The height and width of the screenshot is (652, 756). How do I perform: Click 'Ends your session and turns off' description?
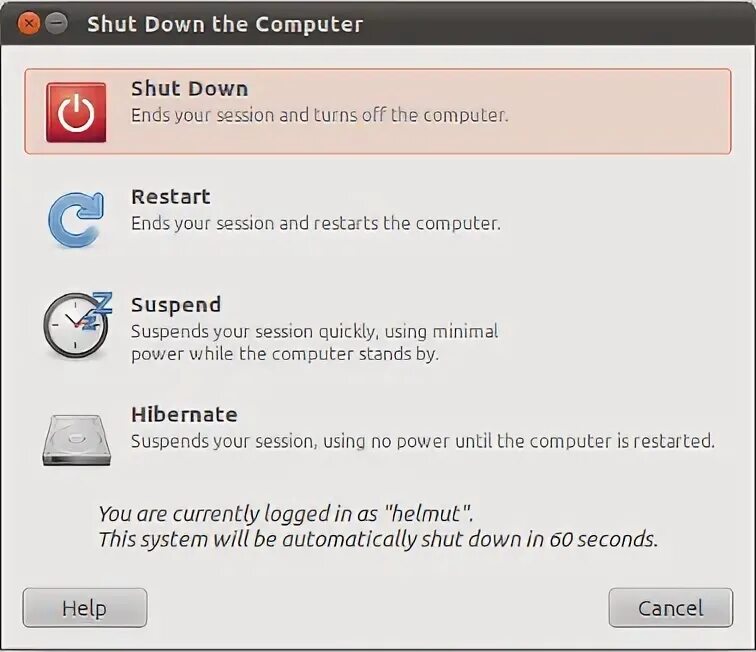coord(320,116)
